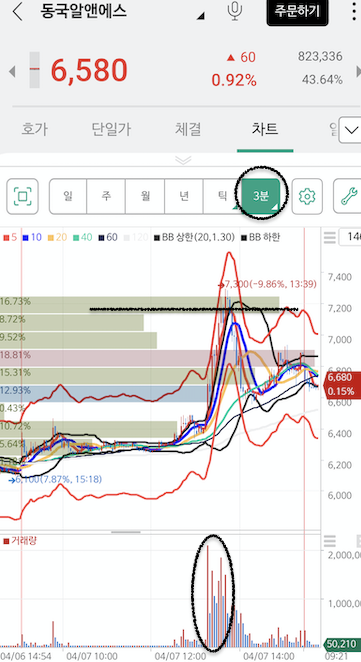
Task: Show previous stock with left arrow
Action: [x=12, y=71]
